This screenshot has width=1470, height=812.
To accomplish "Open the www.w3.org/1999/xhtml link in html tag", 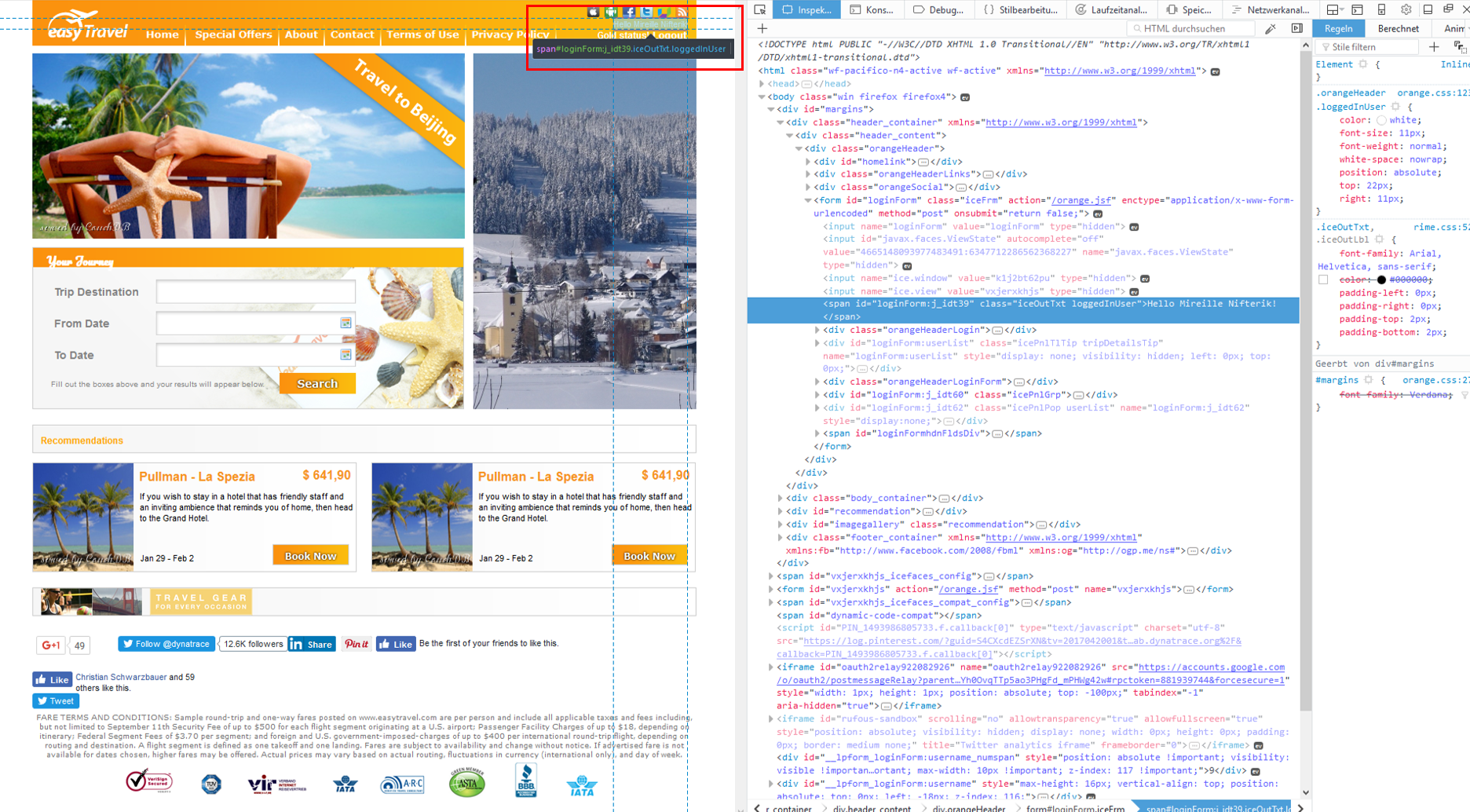I will coord(1120,71).
